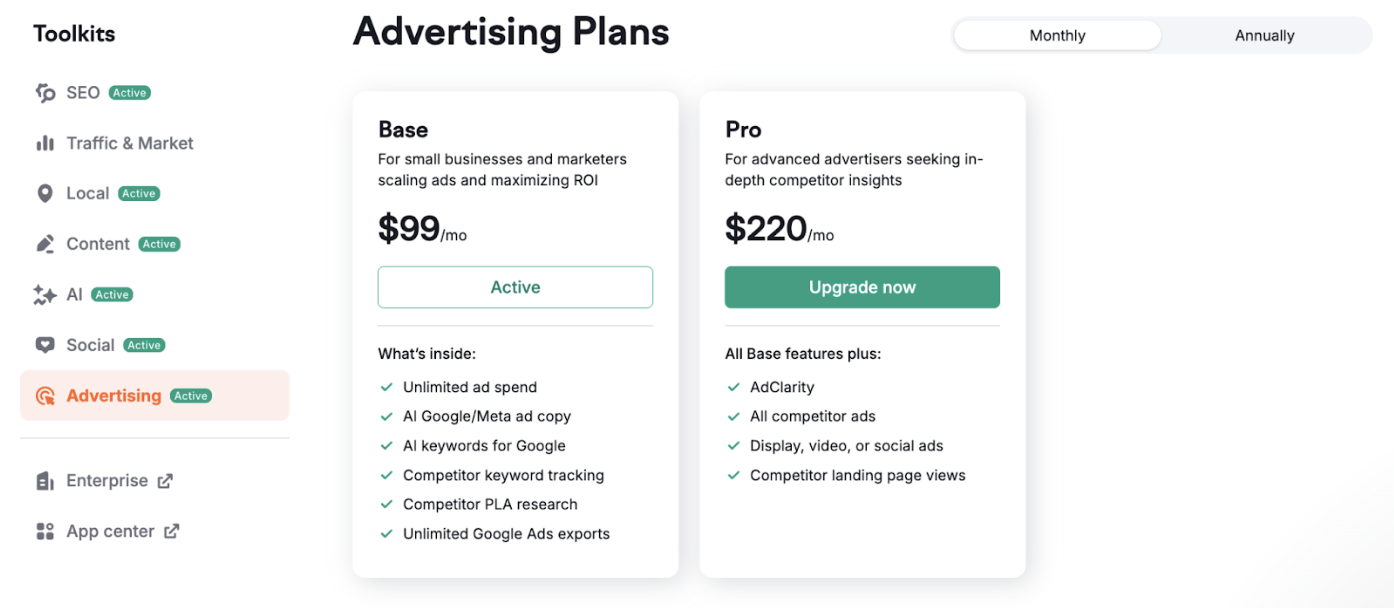This screenshot has height=608, width=1394.
Task: Click the Local toolkit pin icon
Action: click(45, 193)
